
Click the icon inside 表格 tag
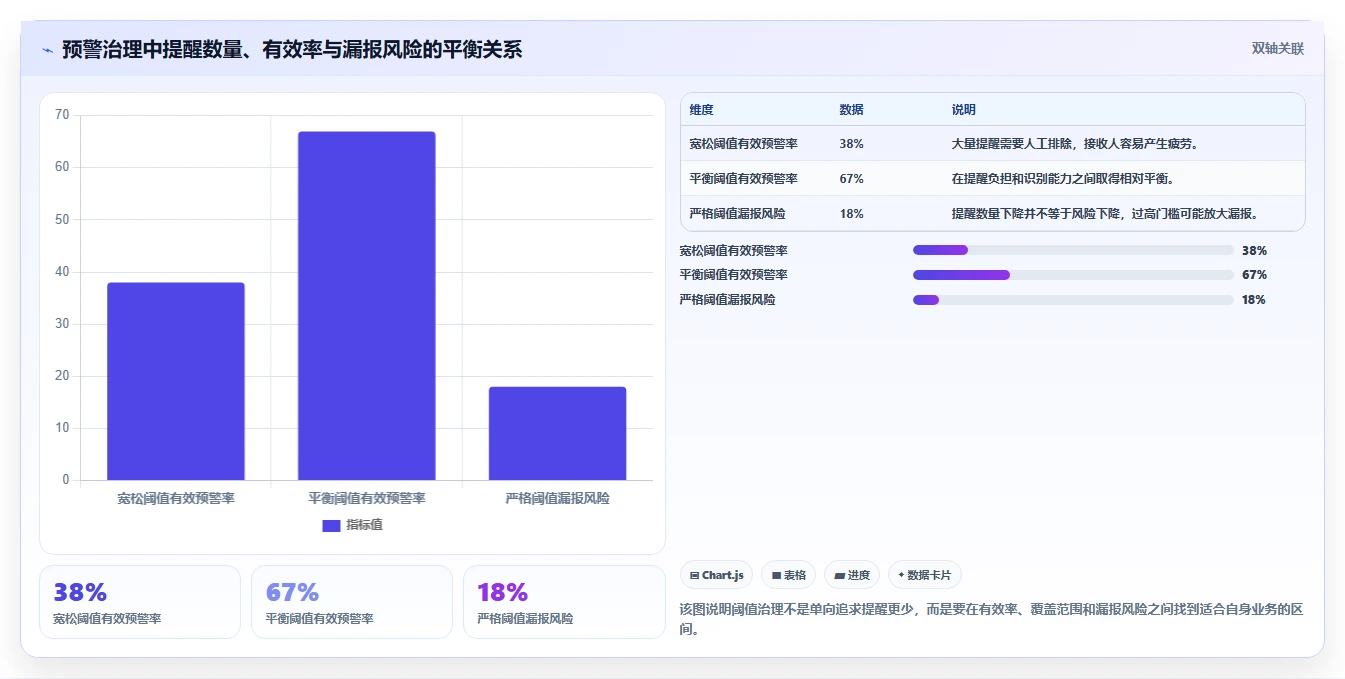click(776, 576)
